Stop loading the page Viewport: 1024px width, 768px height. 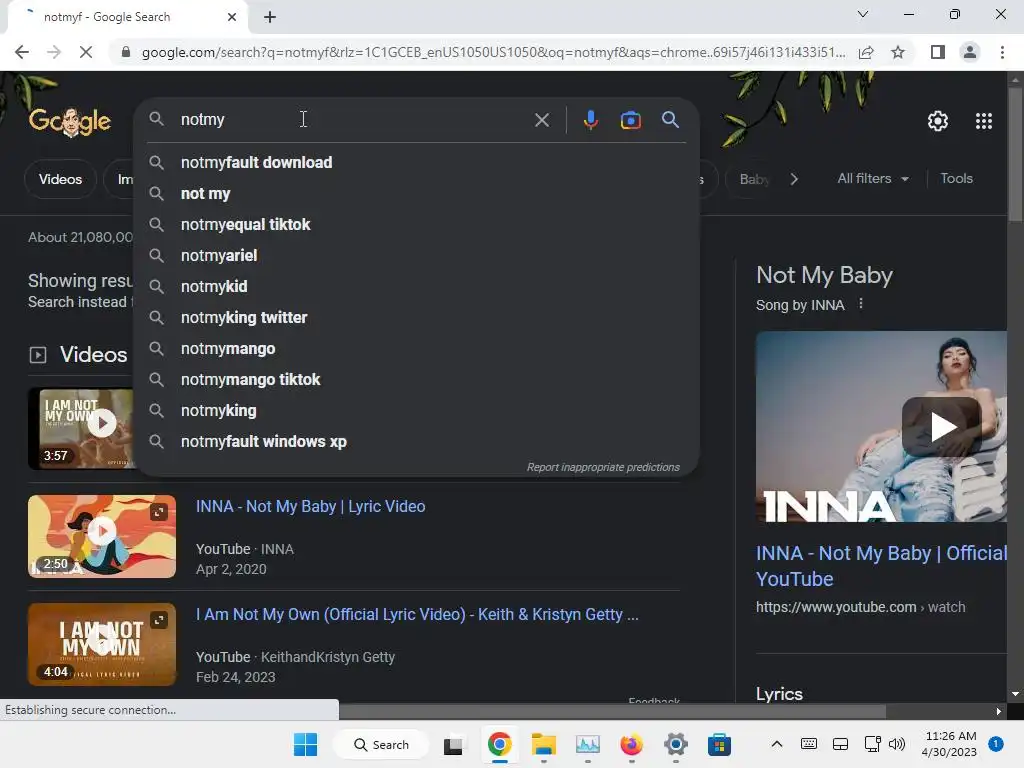(86, 52)
